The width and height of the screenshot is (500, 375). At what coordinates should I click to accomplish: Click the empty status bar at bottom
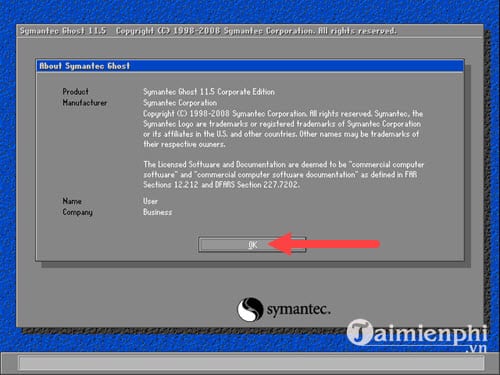coord(251,363)
